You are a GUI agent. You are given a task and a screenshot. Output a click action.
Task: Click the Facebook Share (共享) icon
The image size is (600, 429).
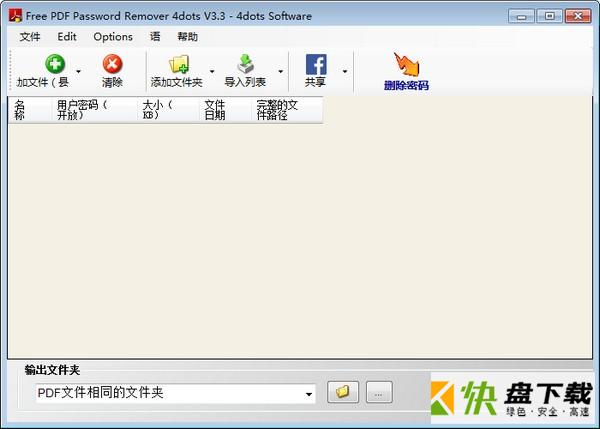click(316, 64)
